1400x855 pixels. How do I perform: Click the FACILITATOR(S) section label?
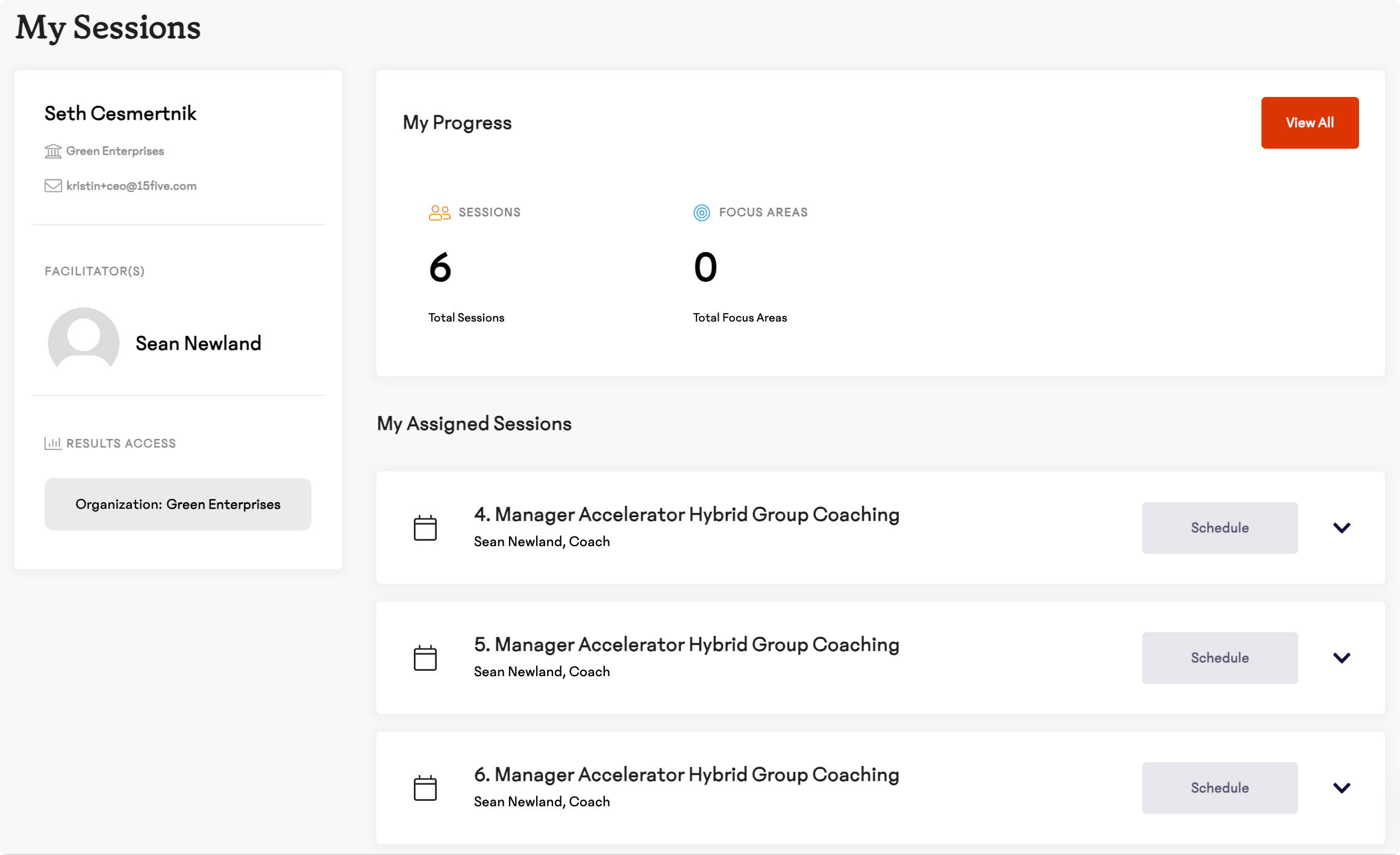pyautogui.click(x=95, y=272)
